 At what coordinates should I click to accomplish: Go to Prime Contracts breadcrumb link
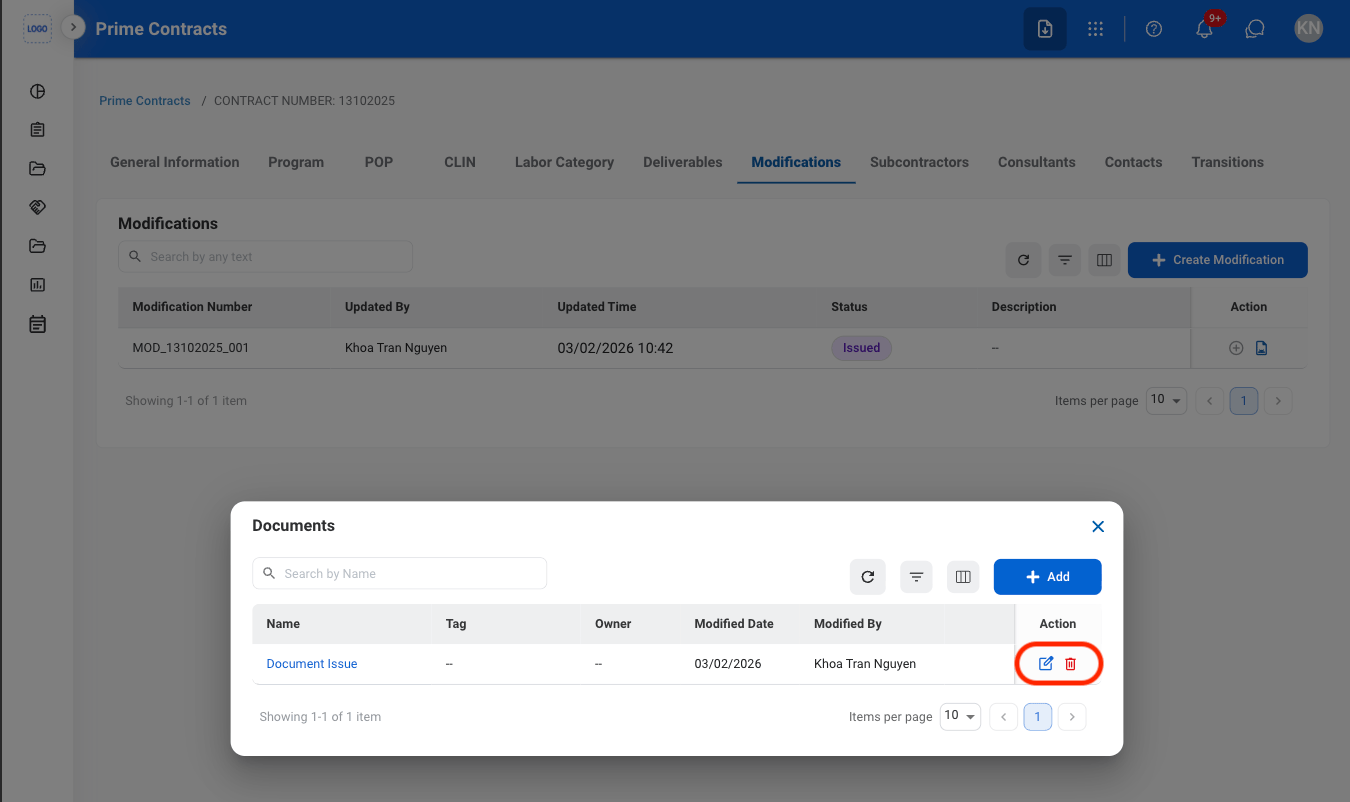tap(145, 101)
